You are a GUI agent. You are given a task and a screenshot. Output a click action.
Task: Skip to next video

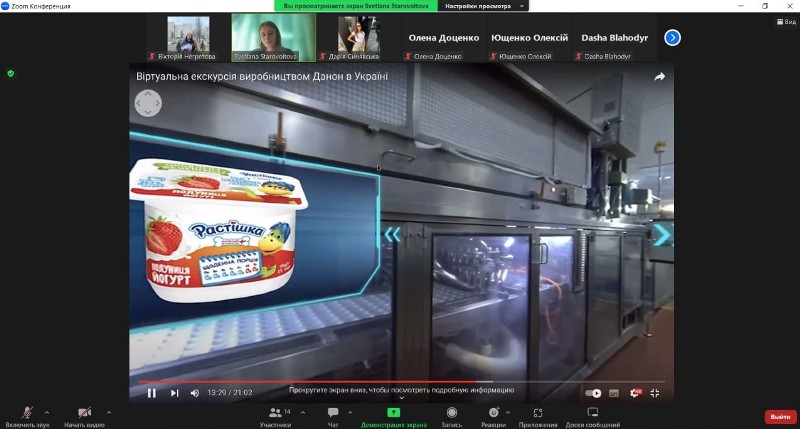(x=174, y=393)
